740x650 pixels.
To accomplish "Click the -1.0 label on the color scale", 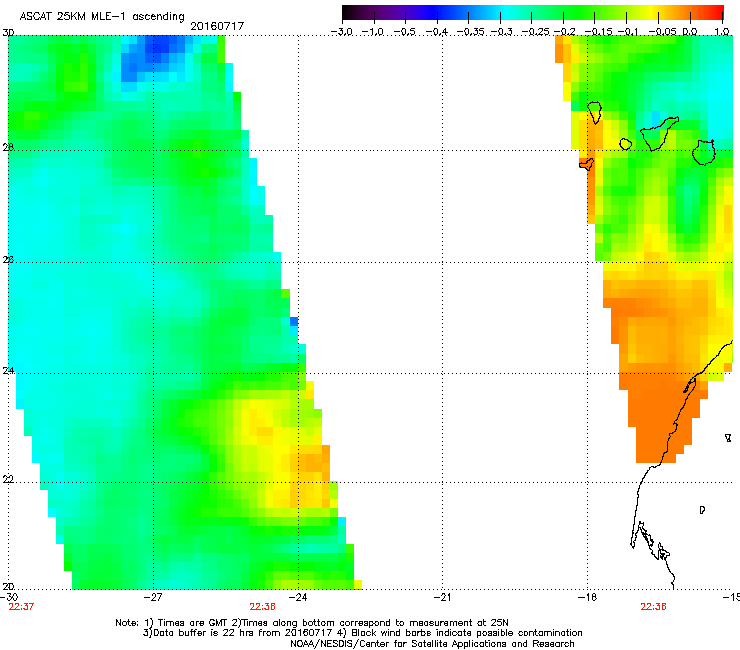I will [x=373, y=32].
